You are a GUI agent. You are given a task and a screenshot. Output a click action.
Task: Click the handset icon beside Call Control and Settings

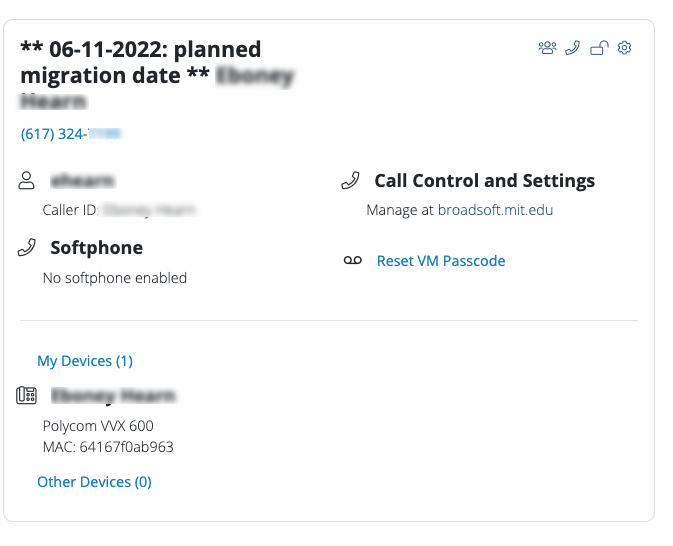point(350,181)
